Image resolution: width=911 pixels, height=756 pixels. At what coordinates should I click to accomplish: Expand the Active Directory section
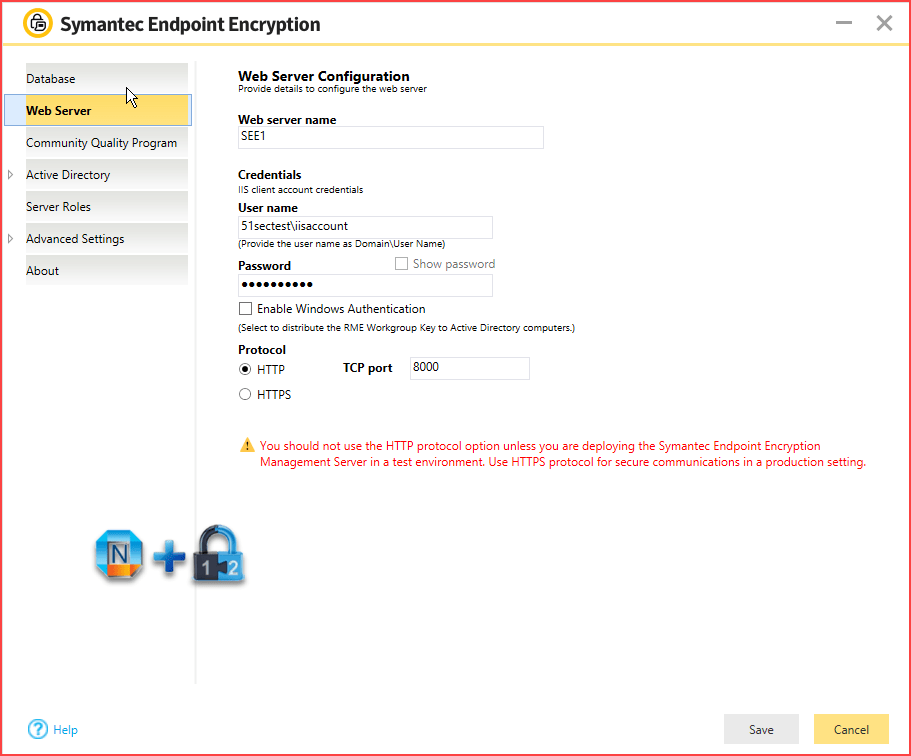10,174
